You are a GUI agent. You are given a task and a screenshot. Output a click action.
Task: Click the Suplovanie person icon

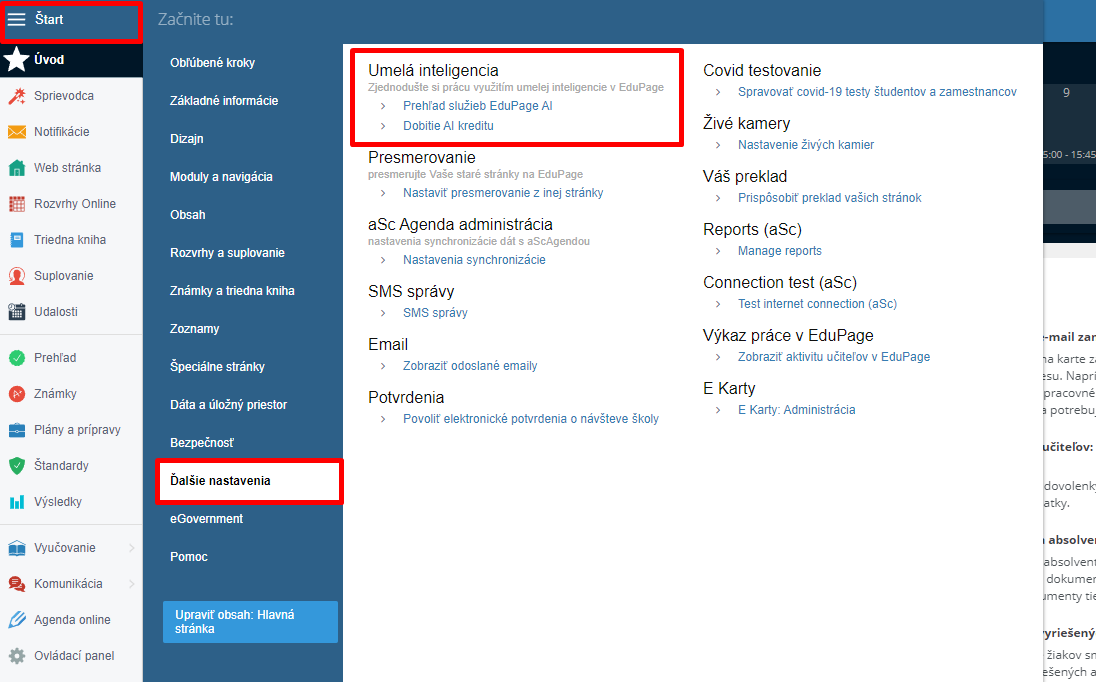(x=17, y=276)
